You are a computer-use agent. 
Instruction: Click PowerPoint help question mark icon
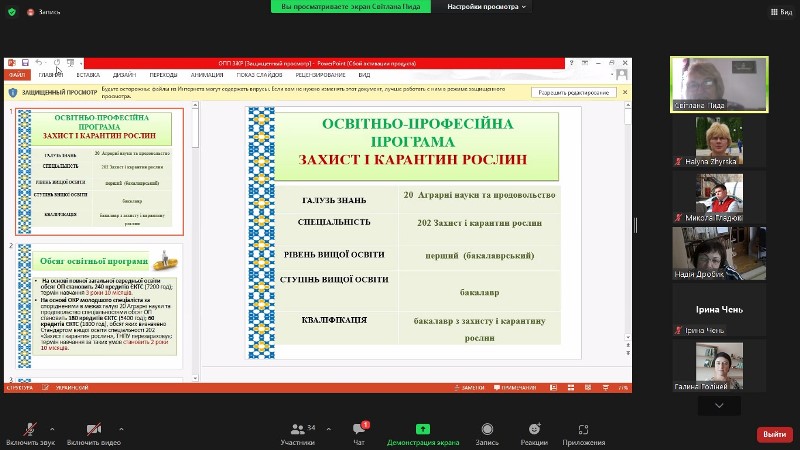coord(571,63)
